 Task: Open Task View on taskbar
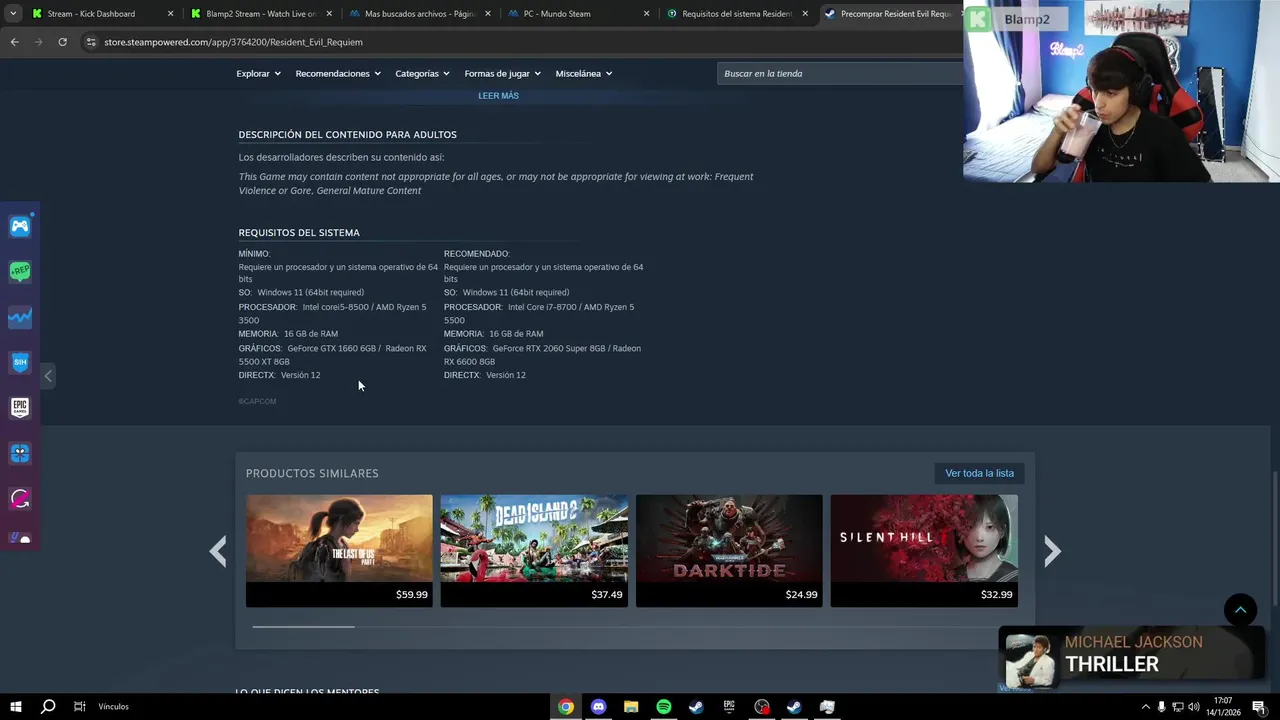coord(79,706)
